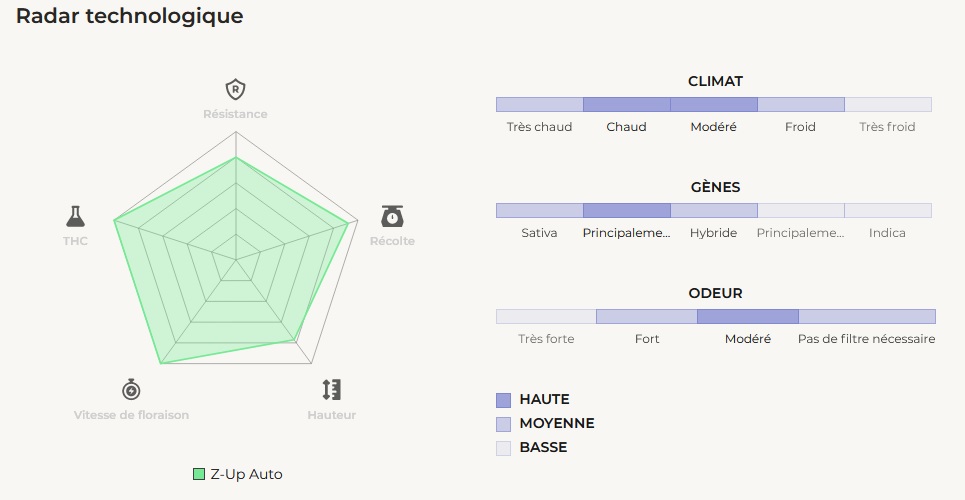The width and height of the screenshot is (965, 500).
Task: Click the Pas de filtre nécessaire label
Action: pos(866,339)
